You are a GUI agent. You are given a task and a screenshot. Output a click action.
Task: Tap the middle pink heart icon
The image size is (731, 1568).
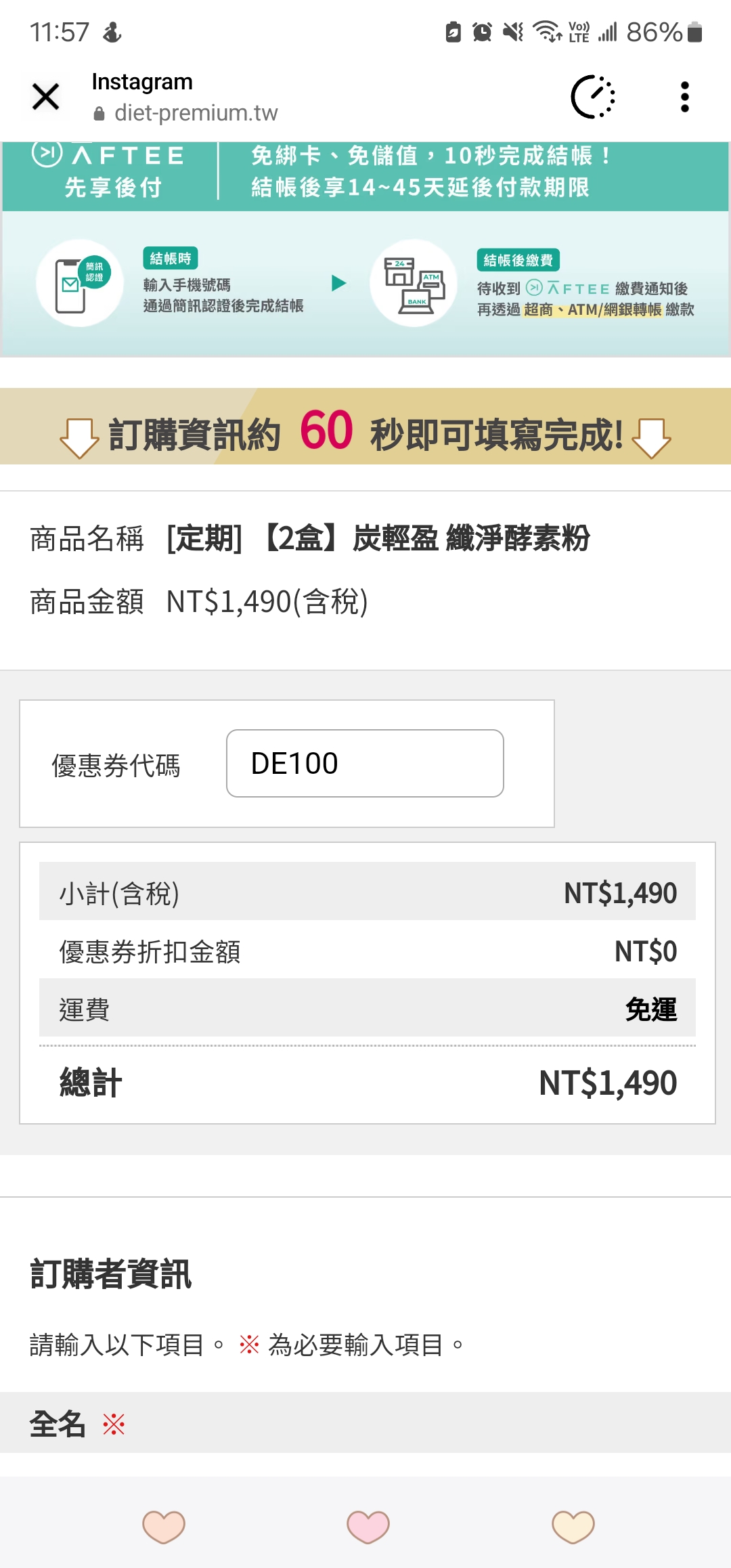(368, 1527)
